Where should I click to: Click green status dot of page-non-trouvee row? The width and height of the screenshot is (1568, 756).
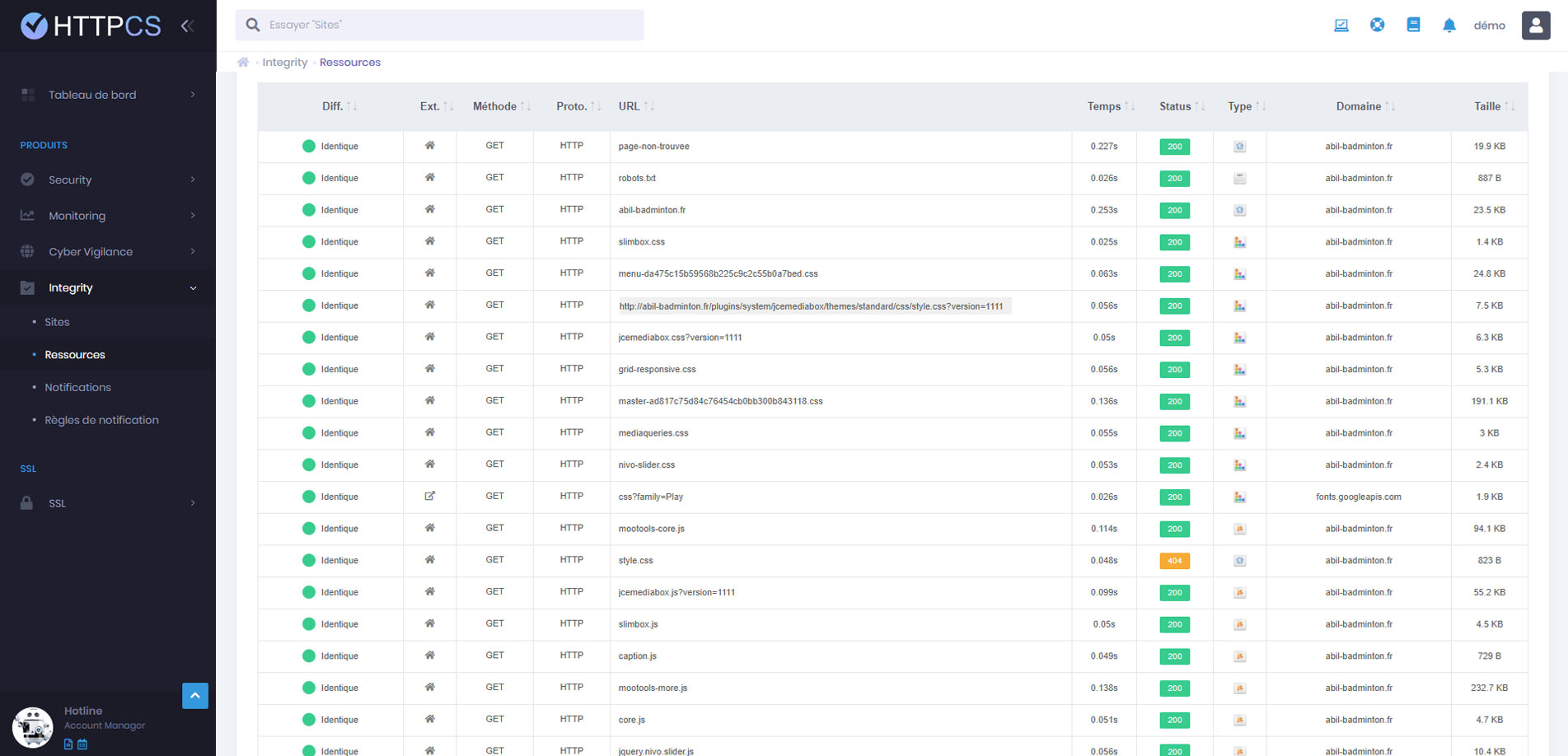pyautogui.click(x=309, y=146)
